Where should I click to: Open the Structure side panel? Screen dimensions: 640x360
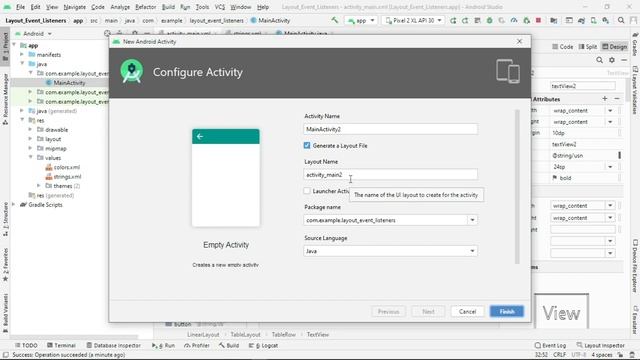(5, 219)
